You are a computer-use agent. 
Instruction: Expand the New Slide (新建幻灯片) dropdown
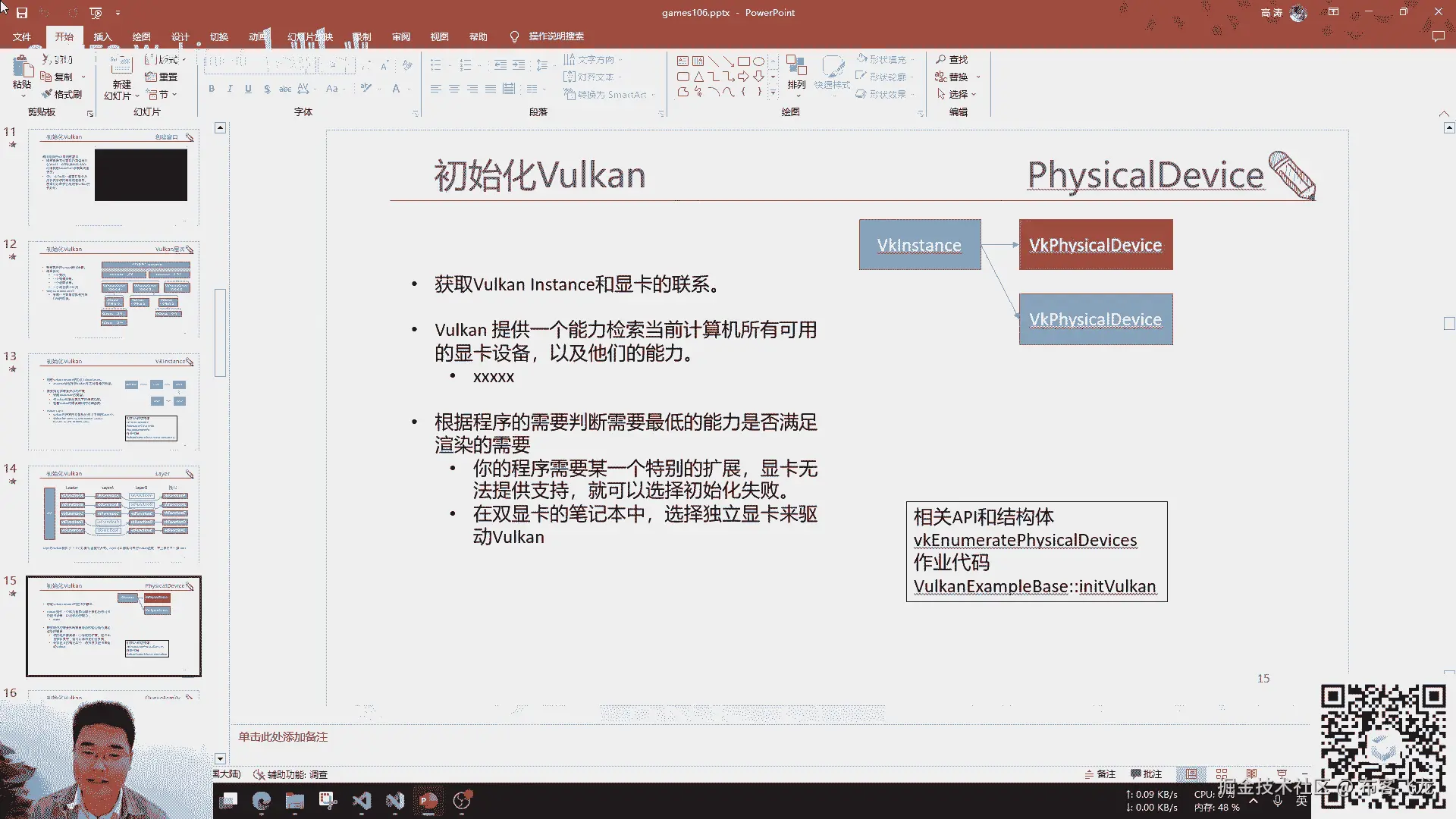tap(136, 96)
